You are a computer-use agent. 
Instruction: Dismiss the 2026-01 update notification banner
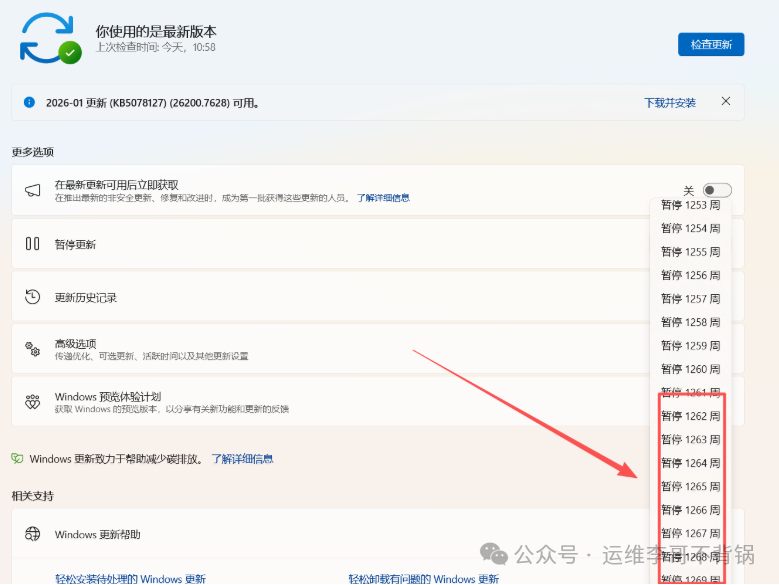[726, 101]
